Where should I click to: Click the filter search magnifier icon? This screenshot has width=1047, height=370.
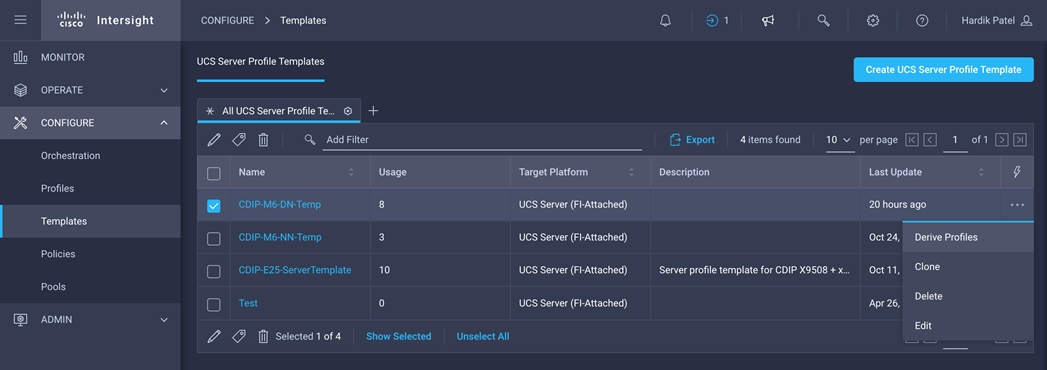click(x=310, y=140)
